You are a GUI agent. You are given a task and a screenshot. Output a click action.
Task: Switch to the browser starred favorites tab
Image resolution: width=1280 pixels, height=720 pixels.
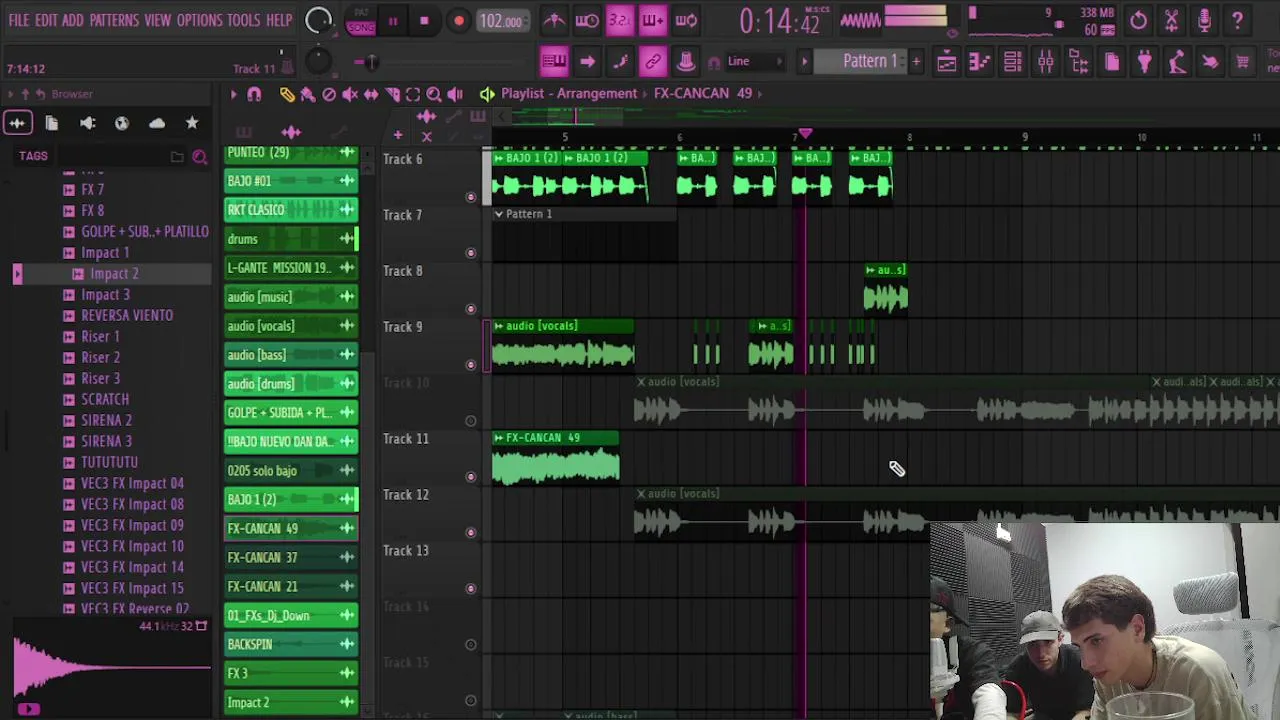[192, 123]
